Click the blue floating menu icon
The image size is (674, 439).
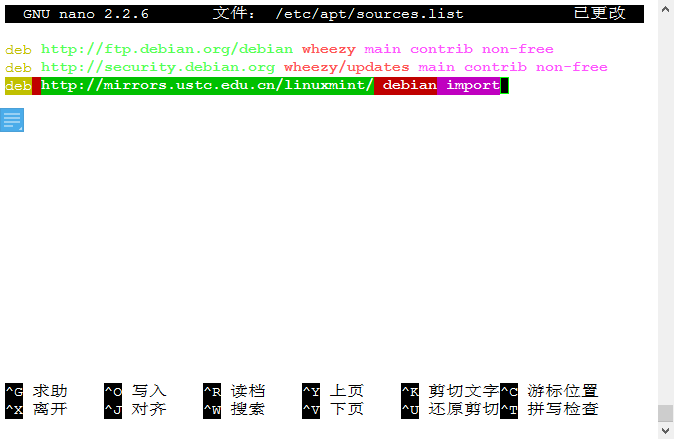pos(12,120)
